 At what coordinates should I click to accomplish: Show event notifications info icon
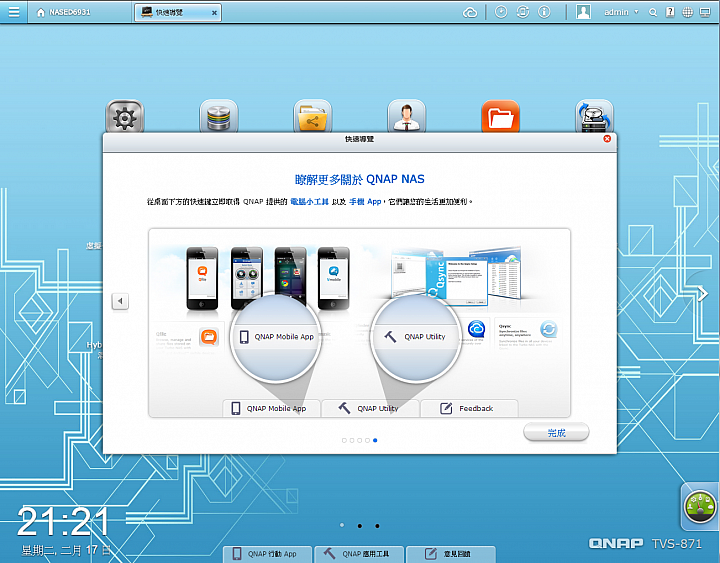click(x=544, y=12)
